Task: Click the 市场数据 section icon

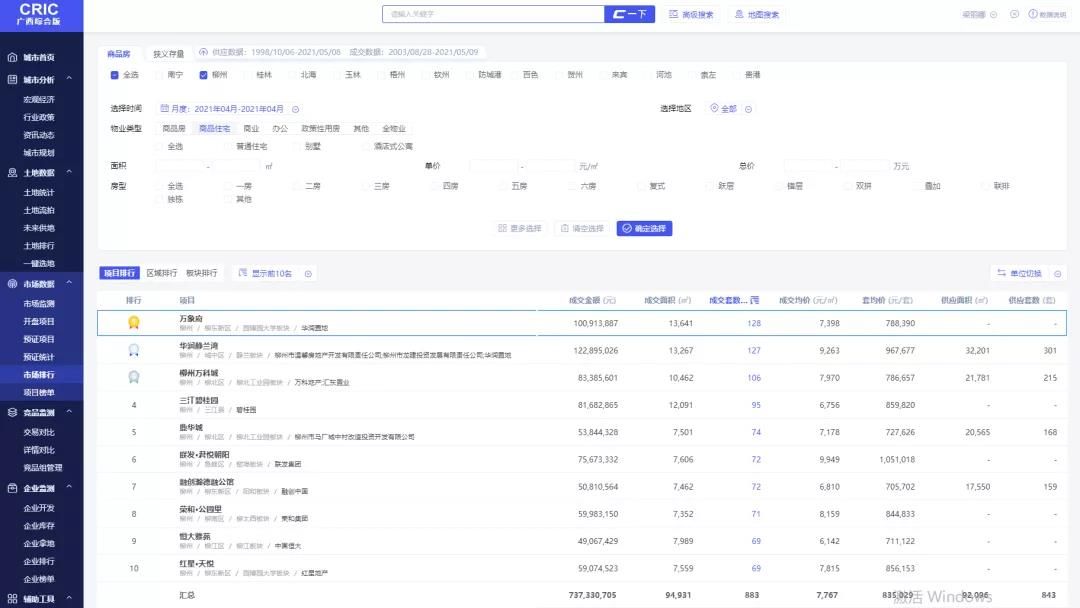Action: click(x=12, y=284)
